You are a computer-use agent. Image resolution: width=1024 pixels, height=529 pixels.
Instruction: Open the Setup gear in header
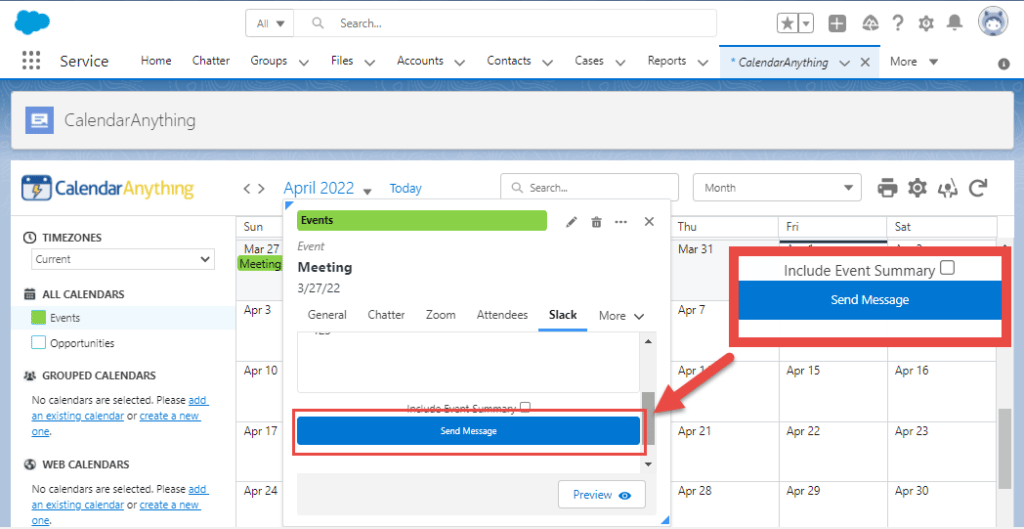[x=926, y=24]
